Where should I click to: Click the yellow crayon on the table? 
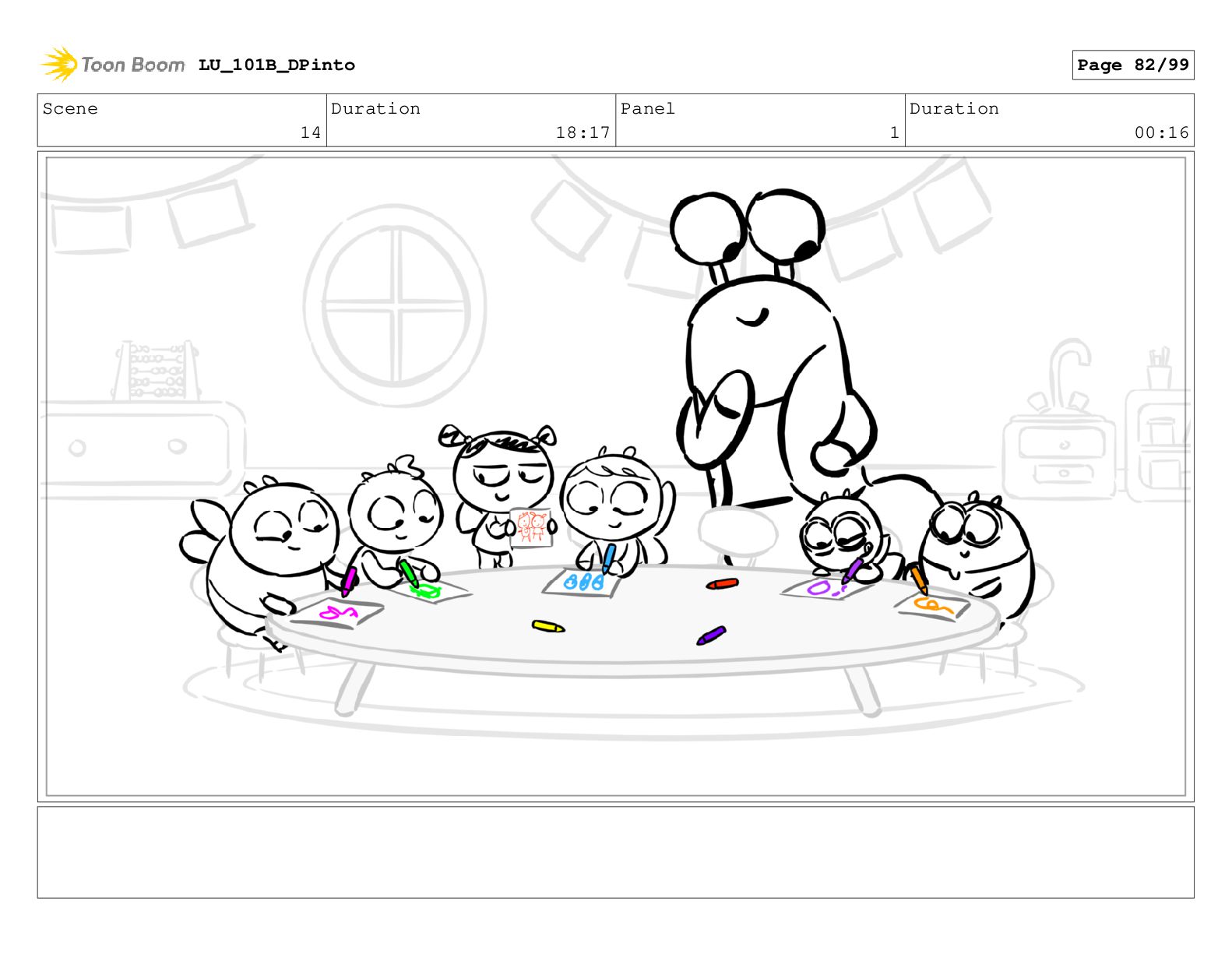[x=548, y=626]
